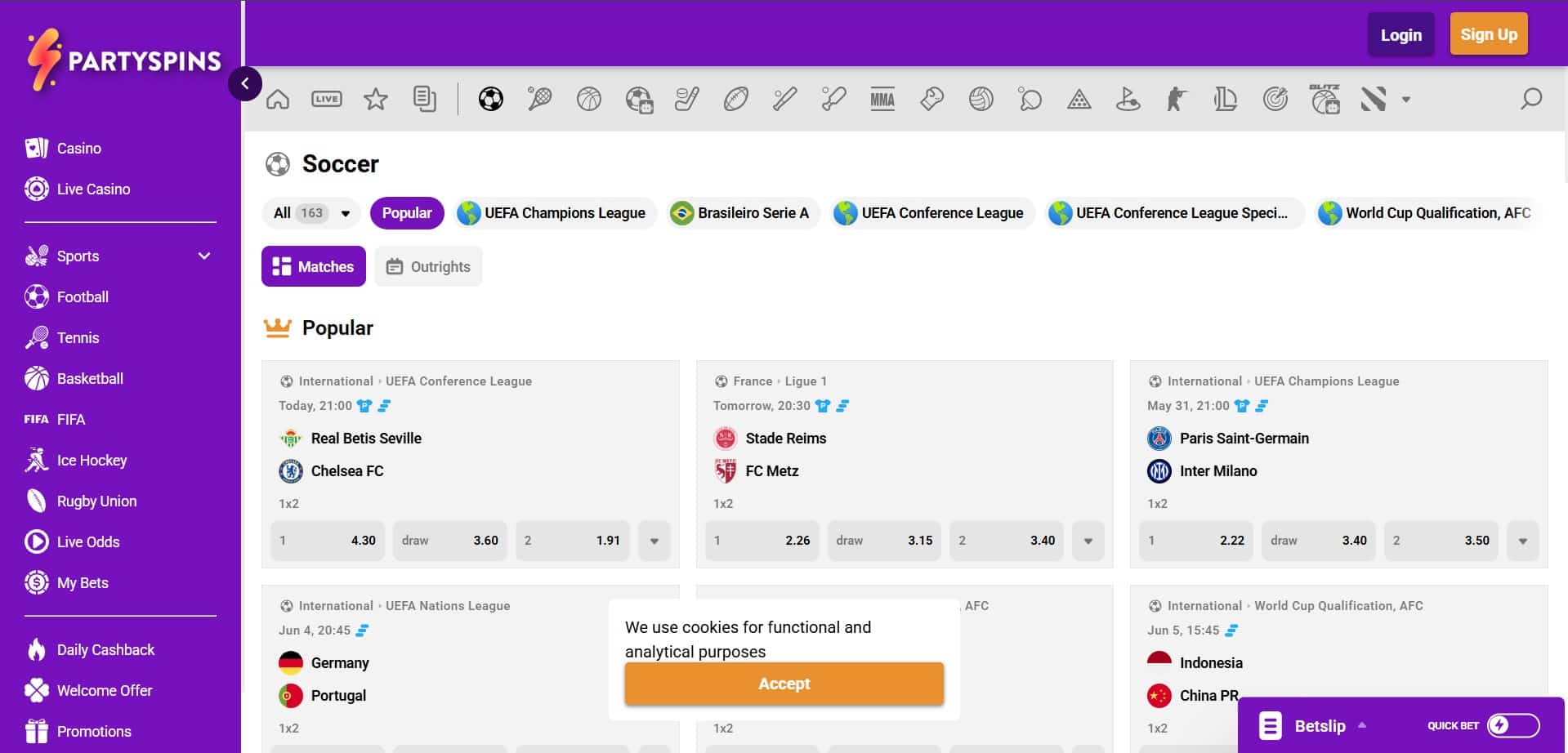Filter by UEFA Champions League
The width and height of the screenshot is (1568, 753).
pos(556,213)
